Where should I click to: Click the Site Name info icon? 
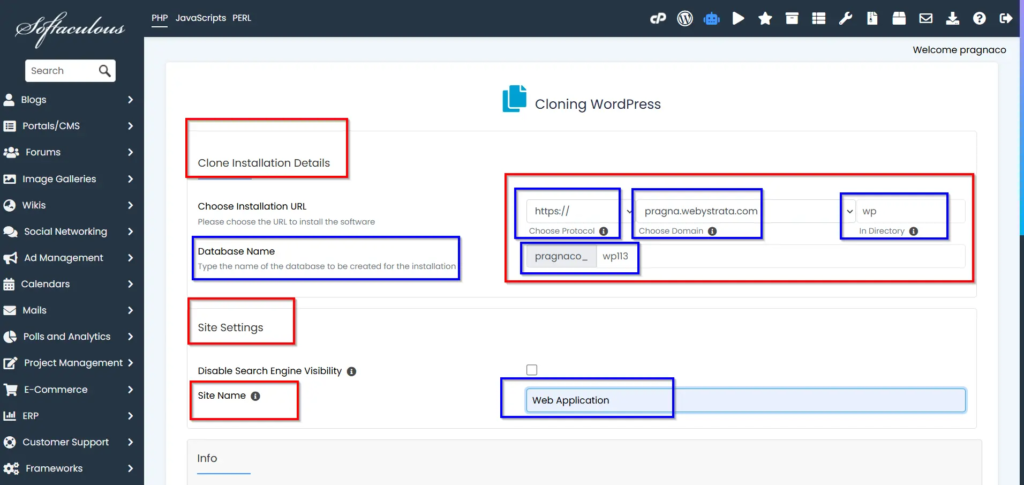[x=255, y=396]
